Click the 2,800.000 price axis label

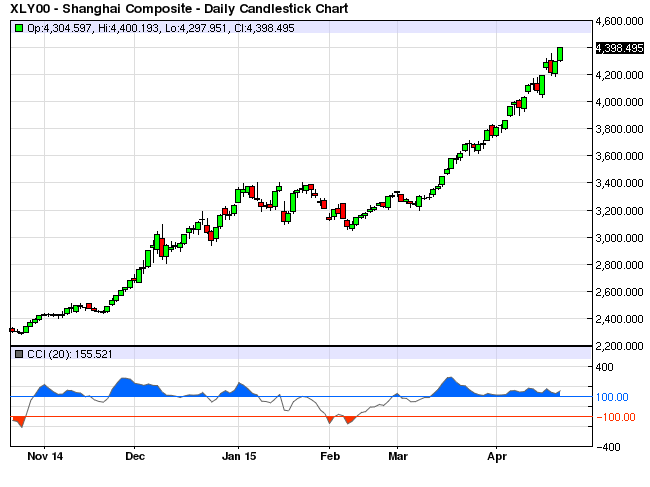tap(619, 265)
